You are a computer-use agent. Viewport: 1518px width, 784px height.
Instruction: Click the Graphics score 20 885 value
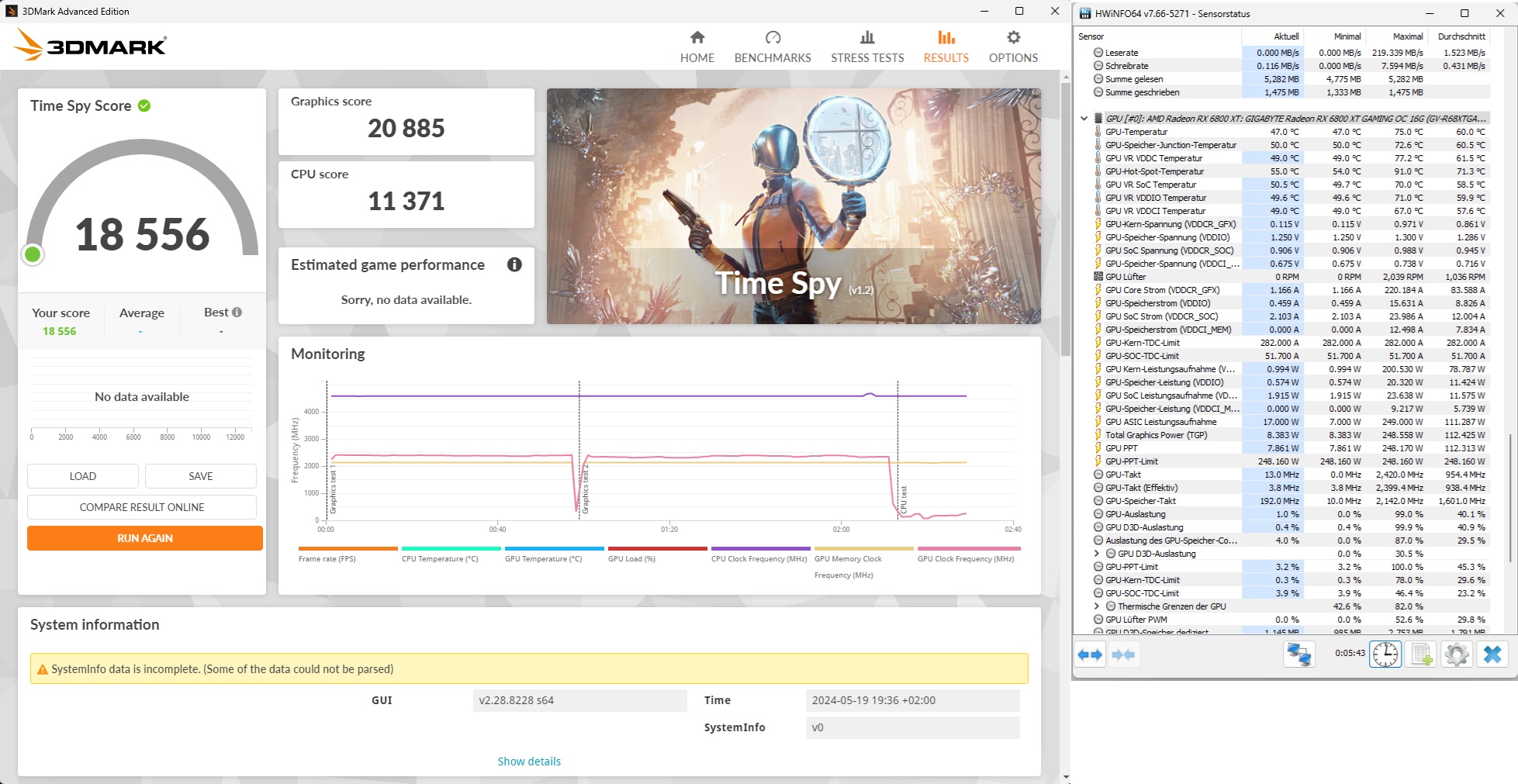(x=406, y=129)
